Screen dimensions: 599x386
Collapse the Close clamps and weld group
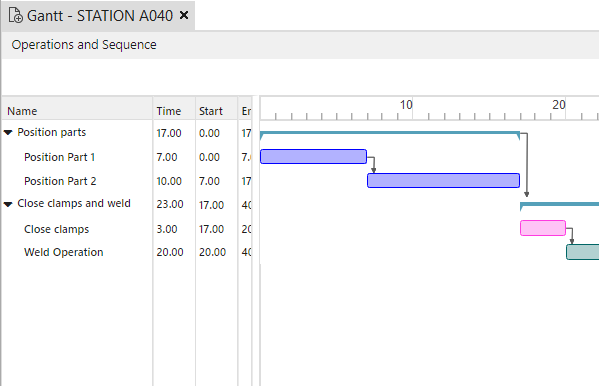(x=8, y=204)
